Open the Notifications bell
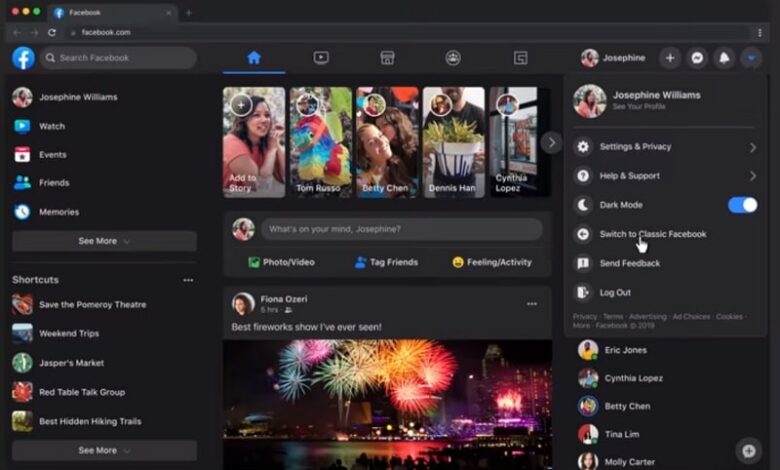 [725, 58]
